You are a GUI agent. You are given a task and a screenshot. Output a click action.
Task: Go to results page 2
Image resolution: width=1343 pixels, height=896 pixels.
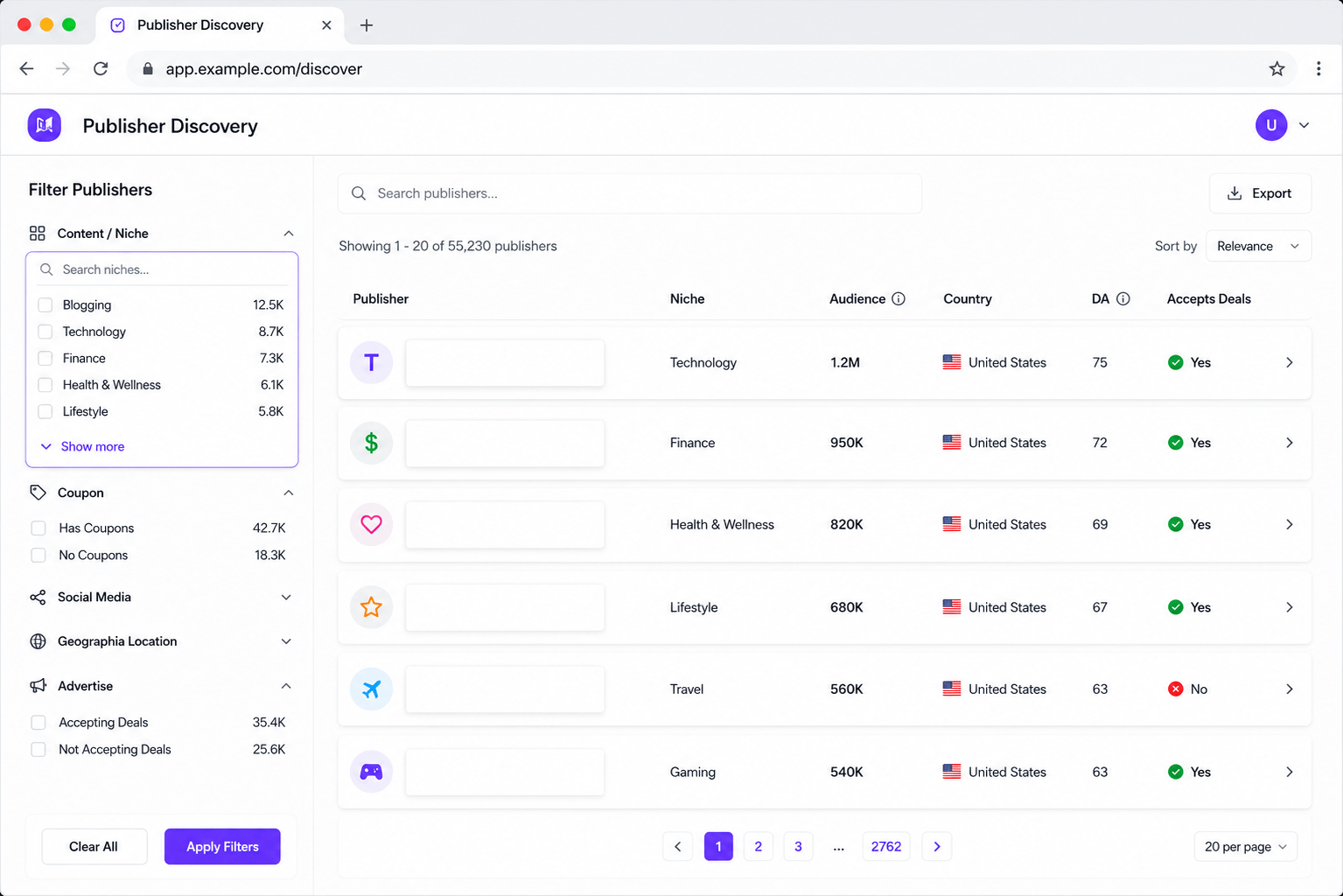pos(759,846)
